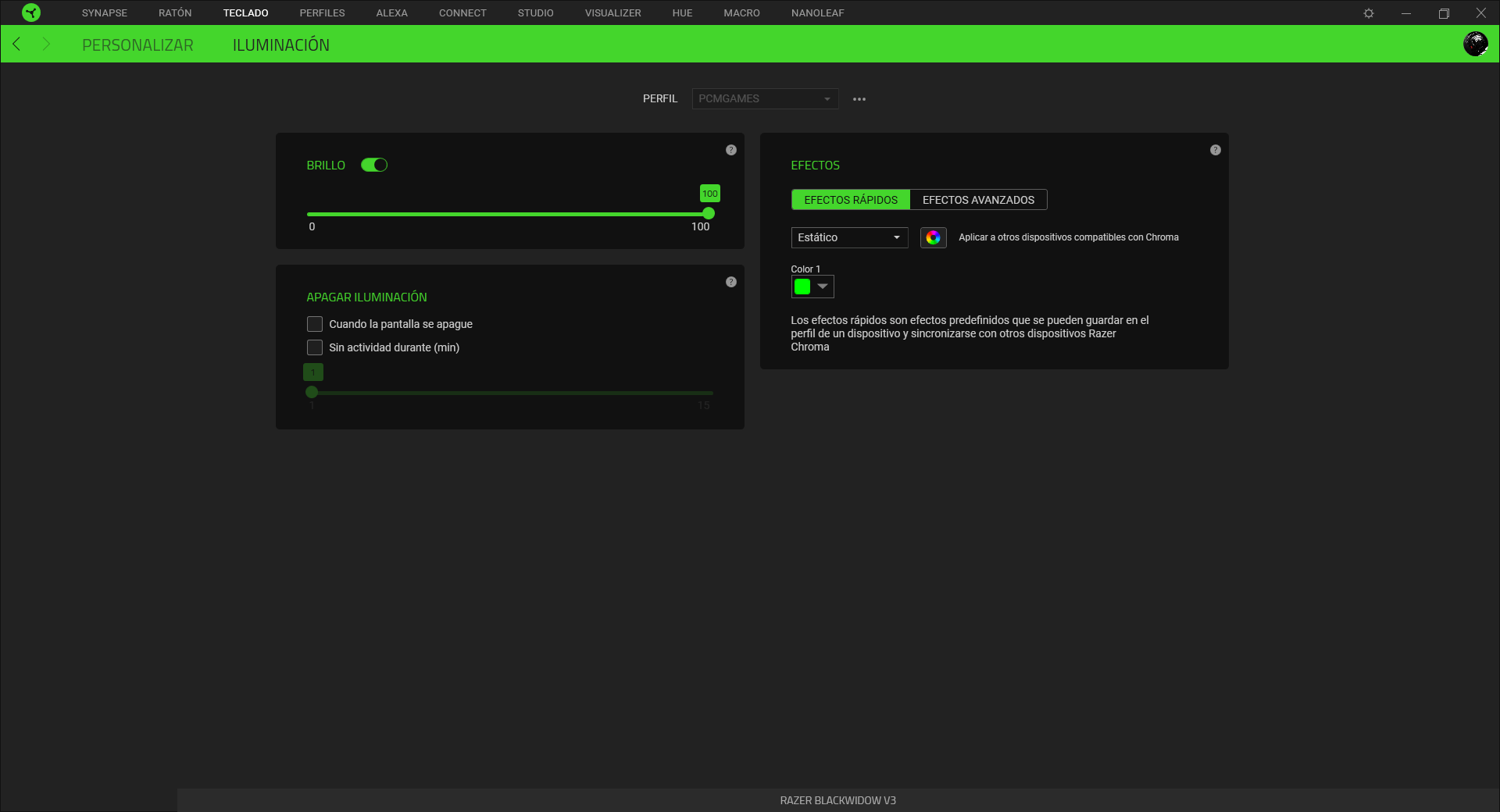Open the Color 1 dropdown arrow
Viewport: 1500px width, 812px height.
823,287
